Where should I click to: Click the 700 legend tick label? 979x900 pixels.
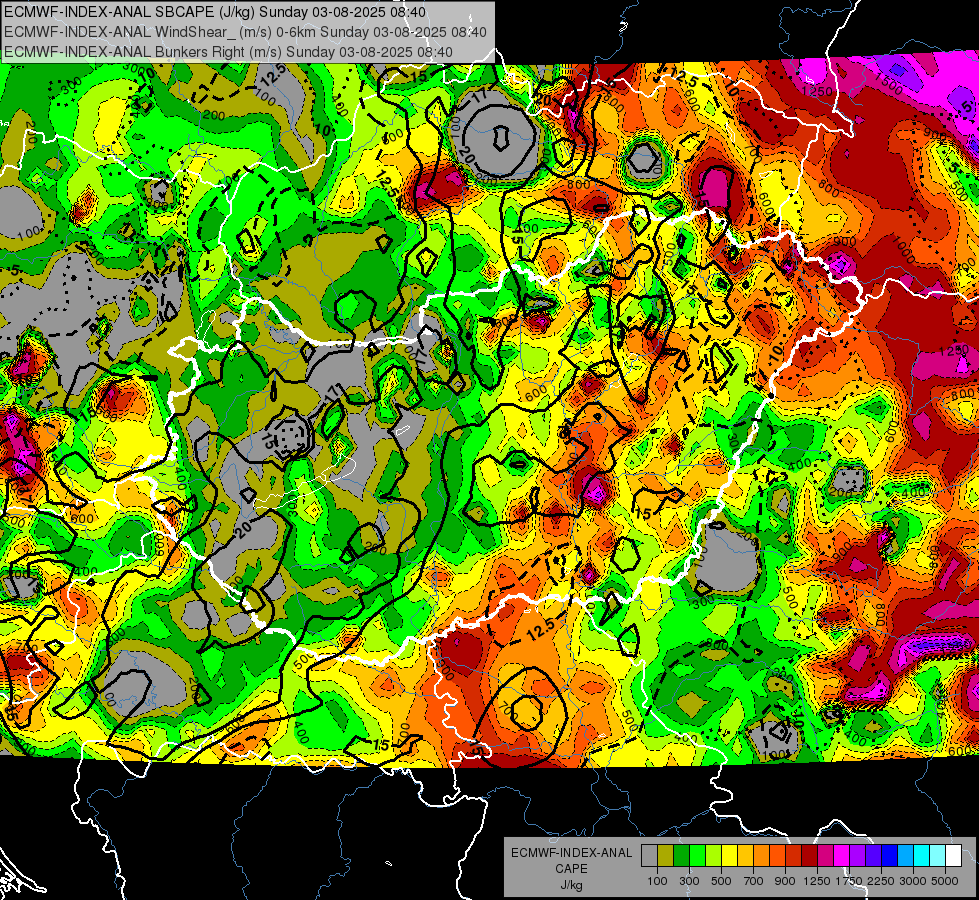(x=754, y=881)
